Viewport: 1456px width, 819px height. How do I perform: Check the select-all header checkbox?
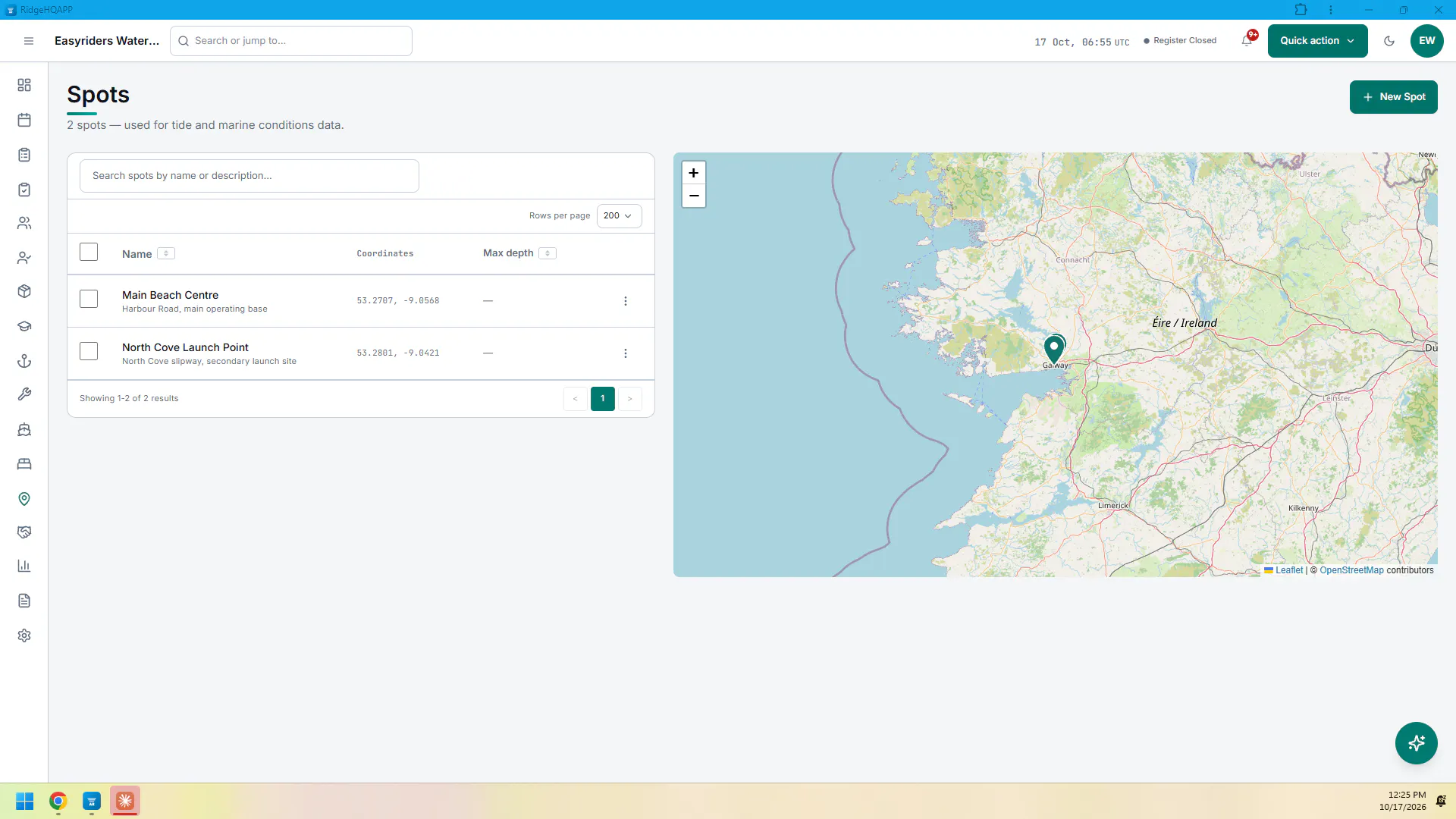coord(89,252)
